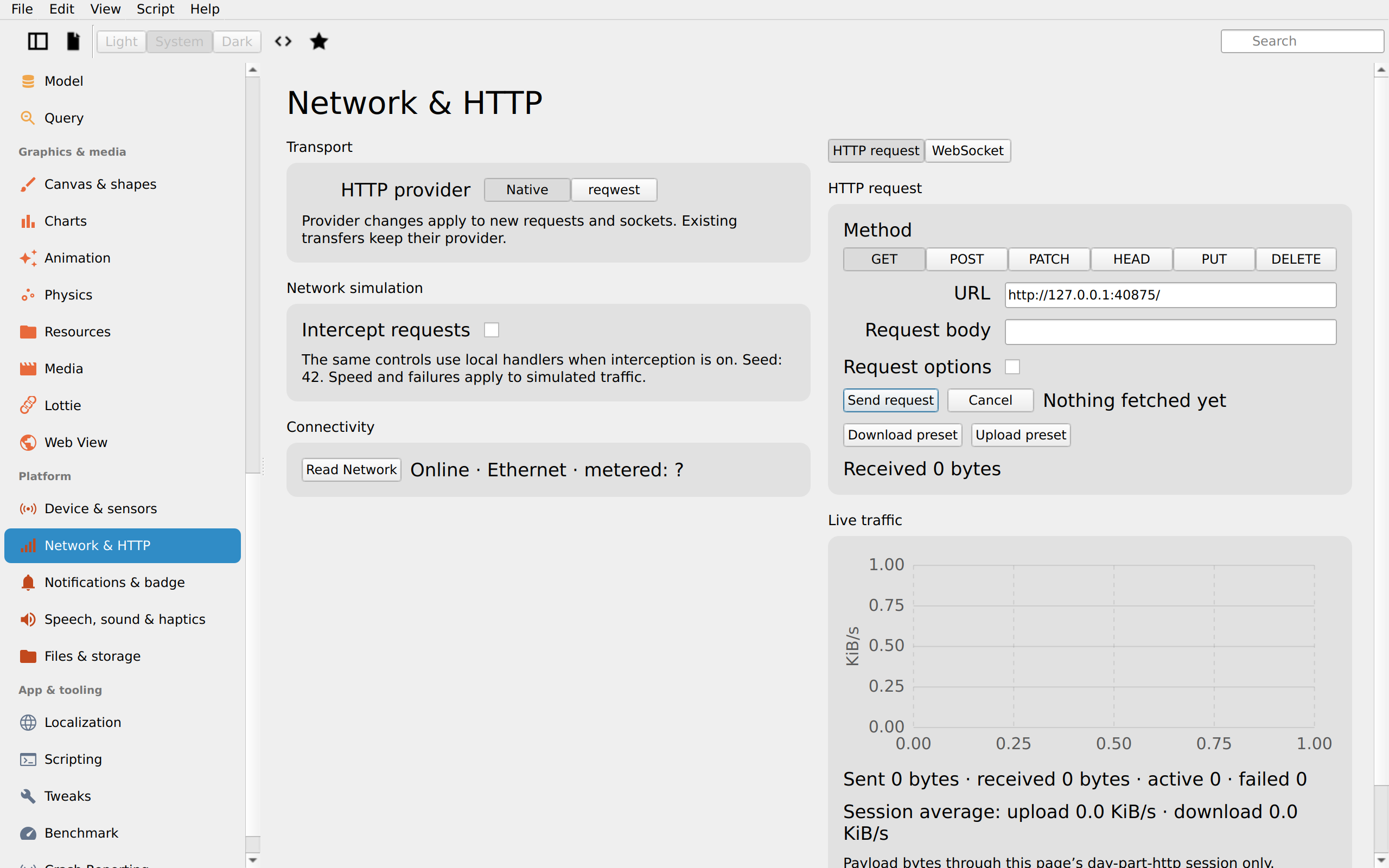Open the Model page icon
1389x868 pixels.
click(28, 81)
